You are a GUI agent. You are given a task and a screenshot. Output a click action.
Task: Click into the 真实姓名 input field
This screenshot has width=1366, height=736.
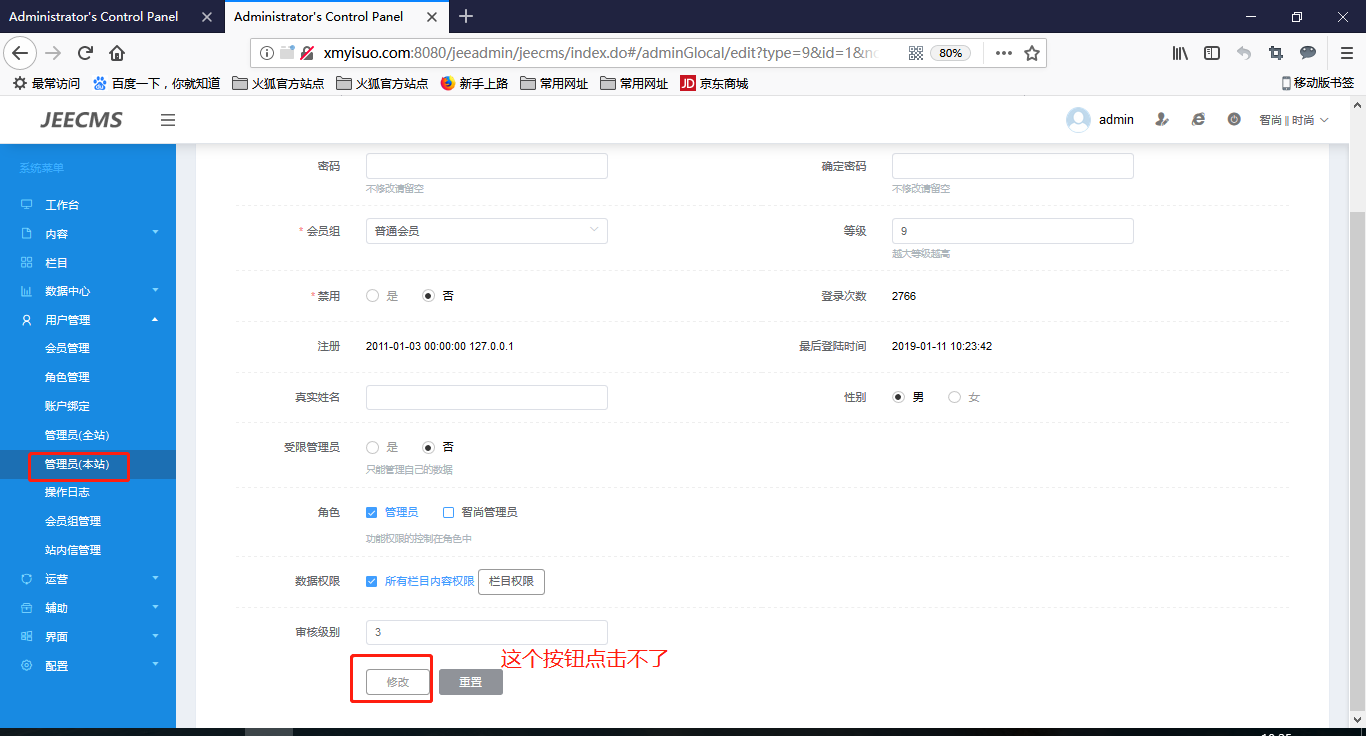(487, 398)
